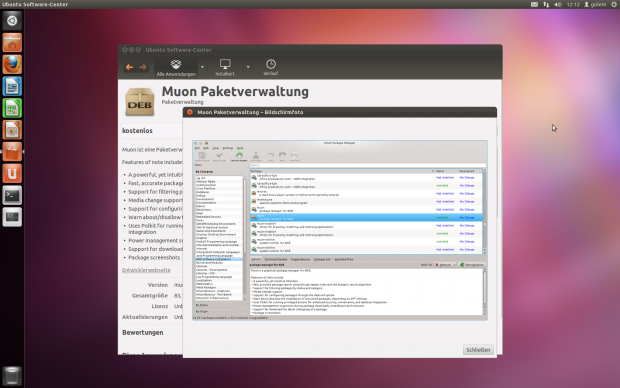Switch to the Alle Anwendungen view
This screenshot has height=388, width=620.
click(x=176, y=68)
